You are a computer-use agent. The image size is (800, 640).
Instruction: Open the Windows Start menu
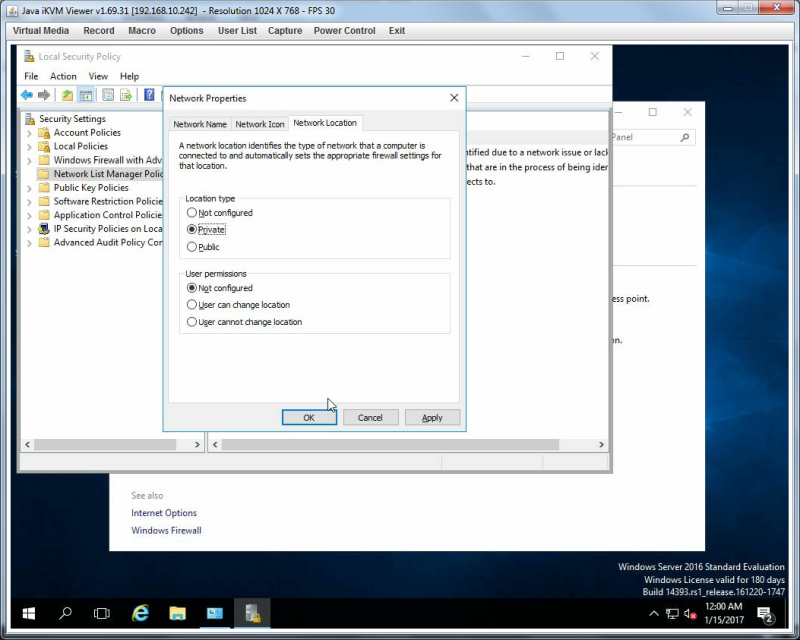point(29,613)
